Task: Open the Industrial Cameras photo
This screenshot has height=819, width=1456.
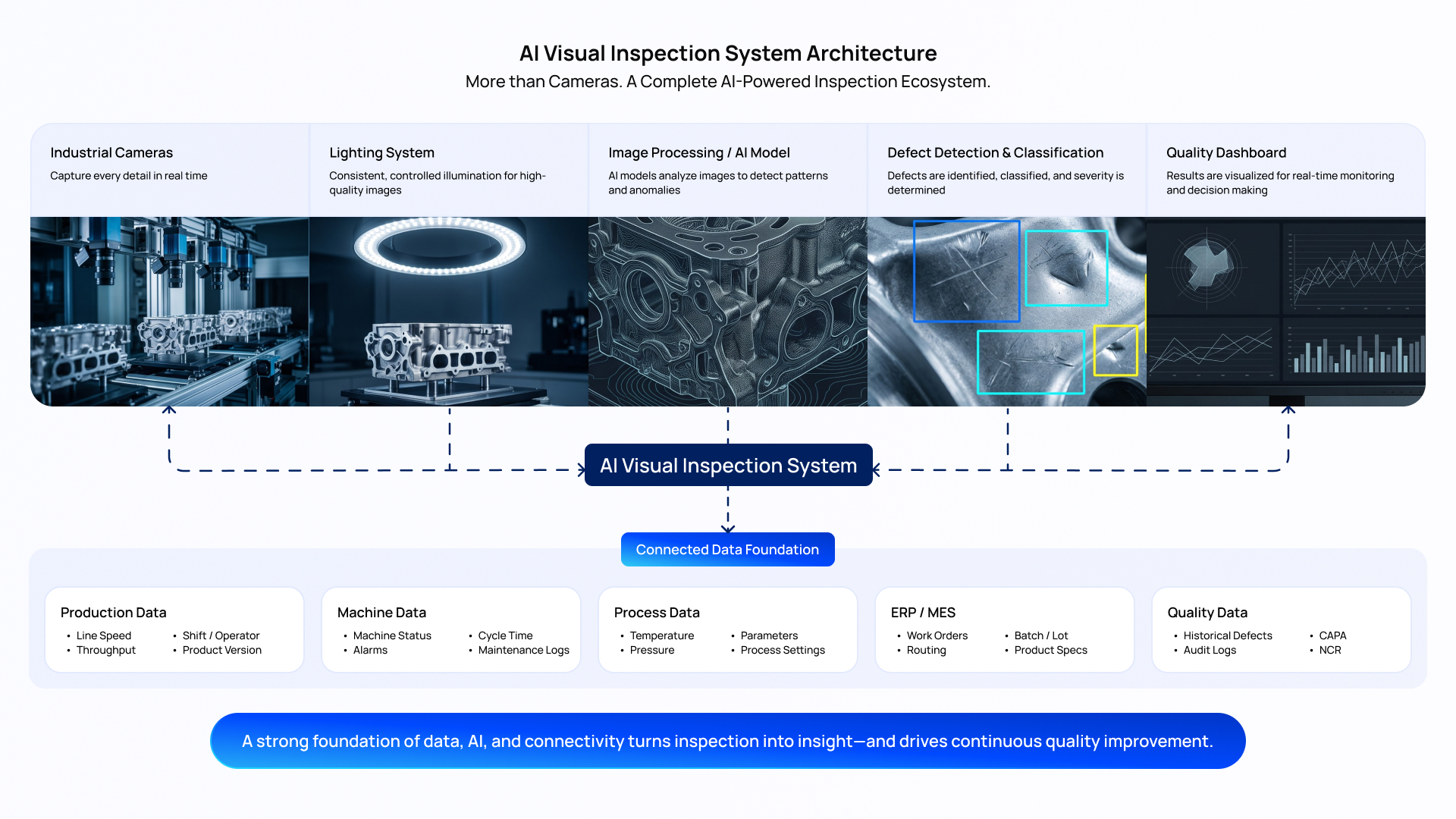Action: click(x=170, y=311)
